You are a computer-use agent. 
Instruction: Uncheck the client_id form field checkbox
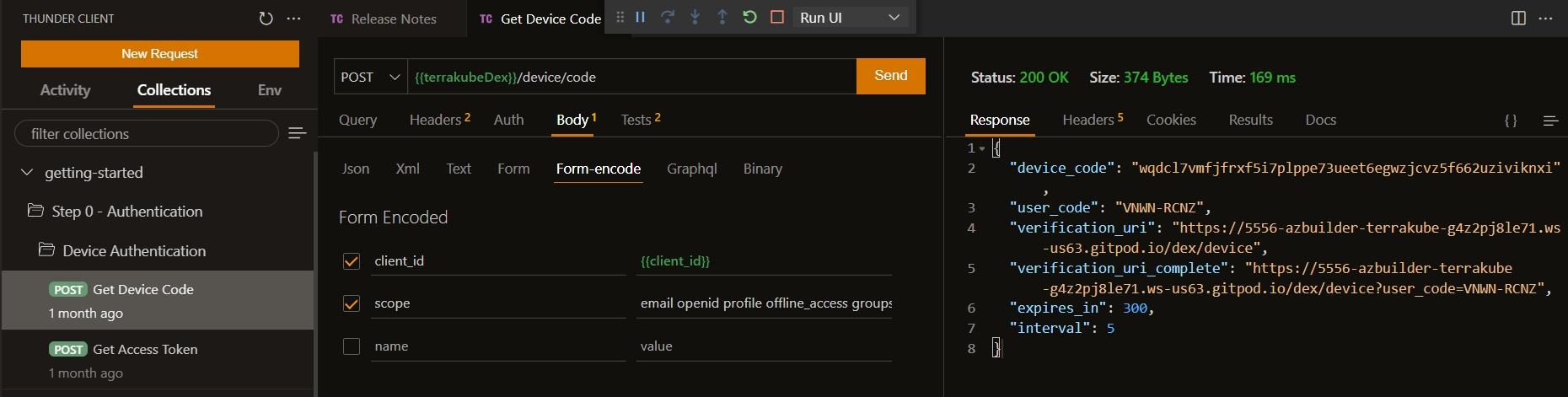352,261
